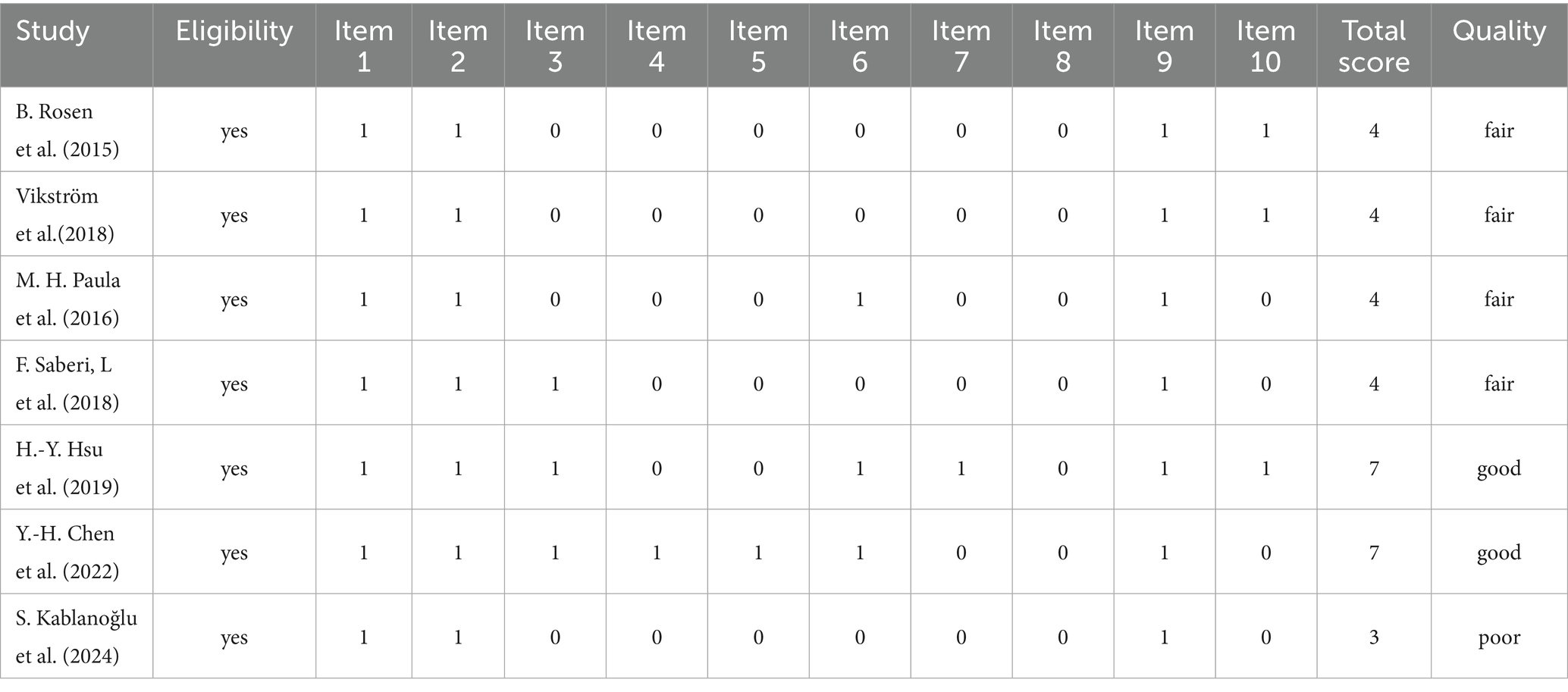Click the 'poor' quality rating cell

click(1498, 637)
